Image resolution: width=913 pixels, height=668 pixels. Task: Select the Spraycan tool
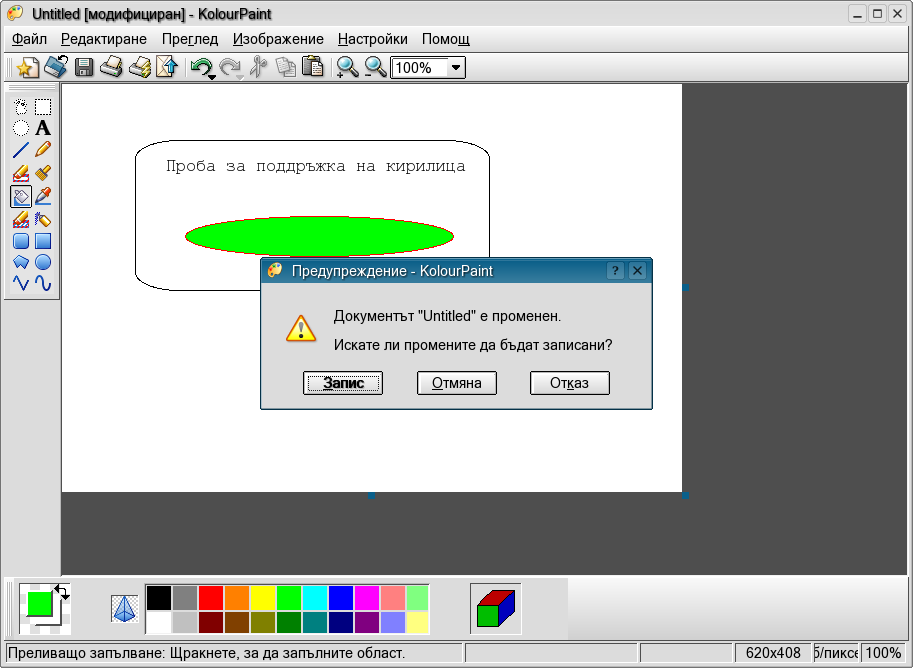pyautogui.click(x=43, y=219)
